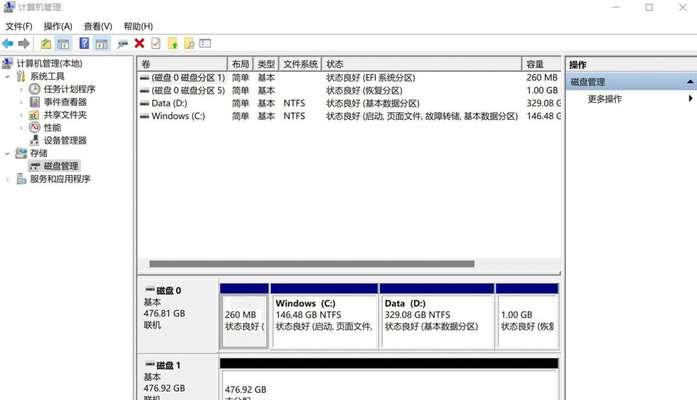Click the 磁盘 1 disk label panel

pyautogui.click(x=178, y=378)
